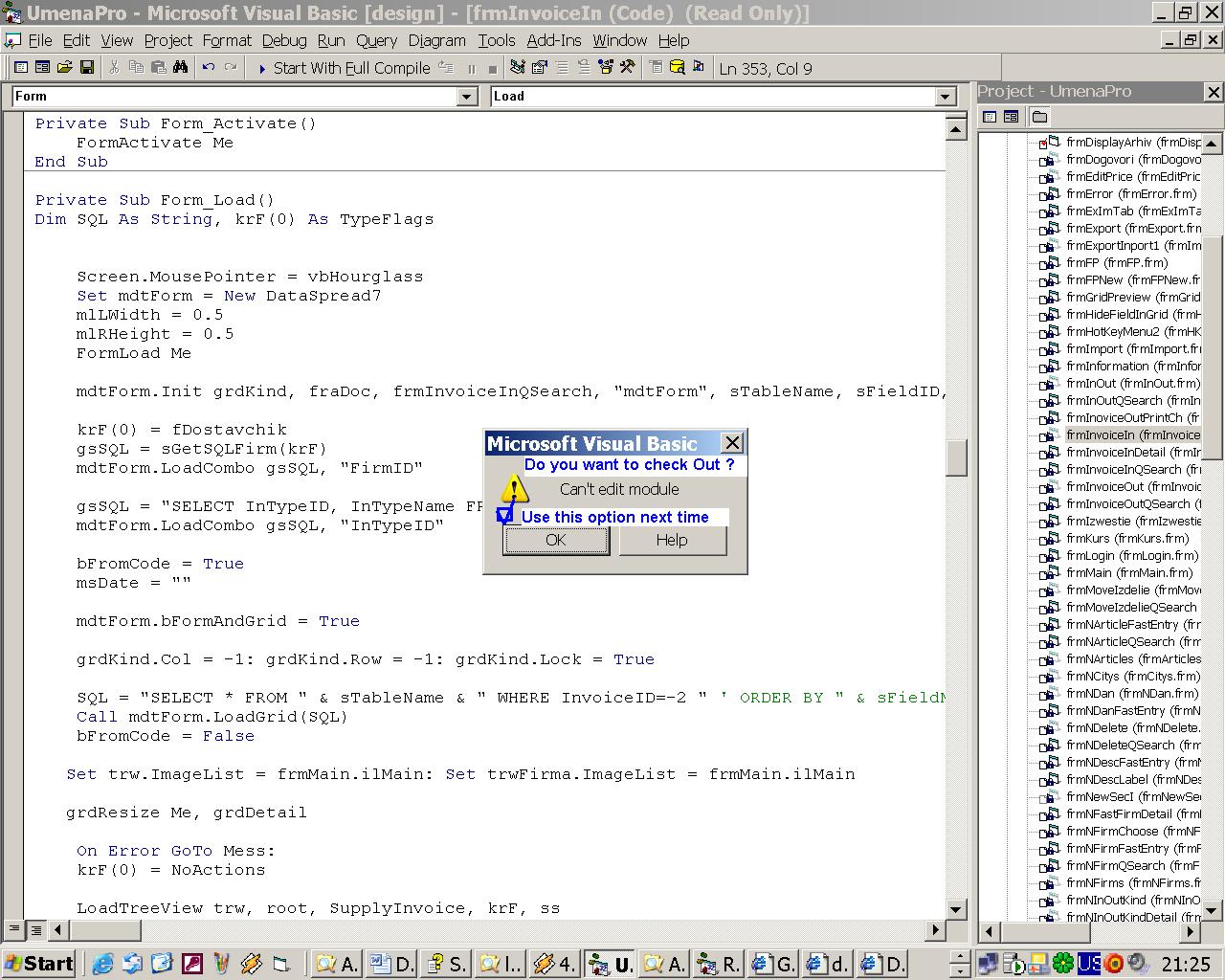Screen dimensions: 1225x980
Task: Click the 'U.' UmenaPro taskbar button
Action: [612, 964]
